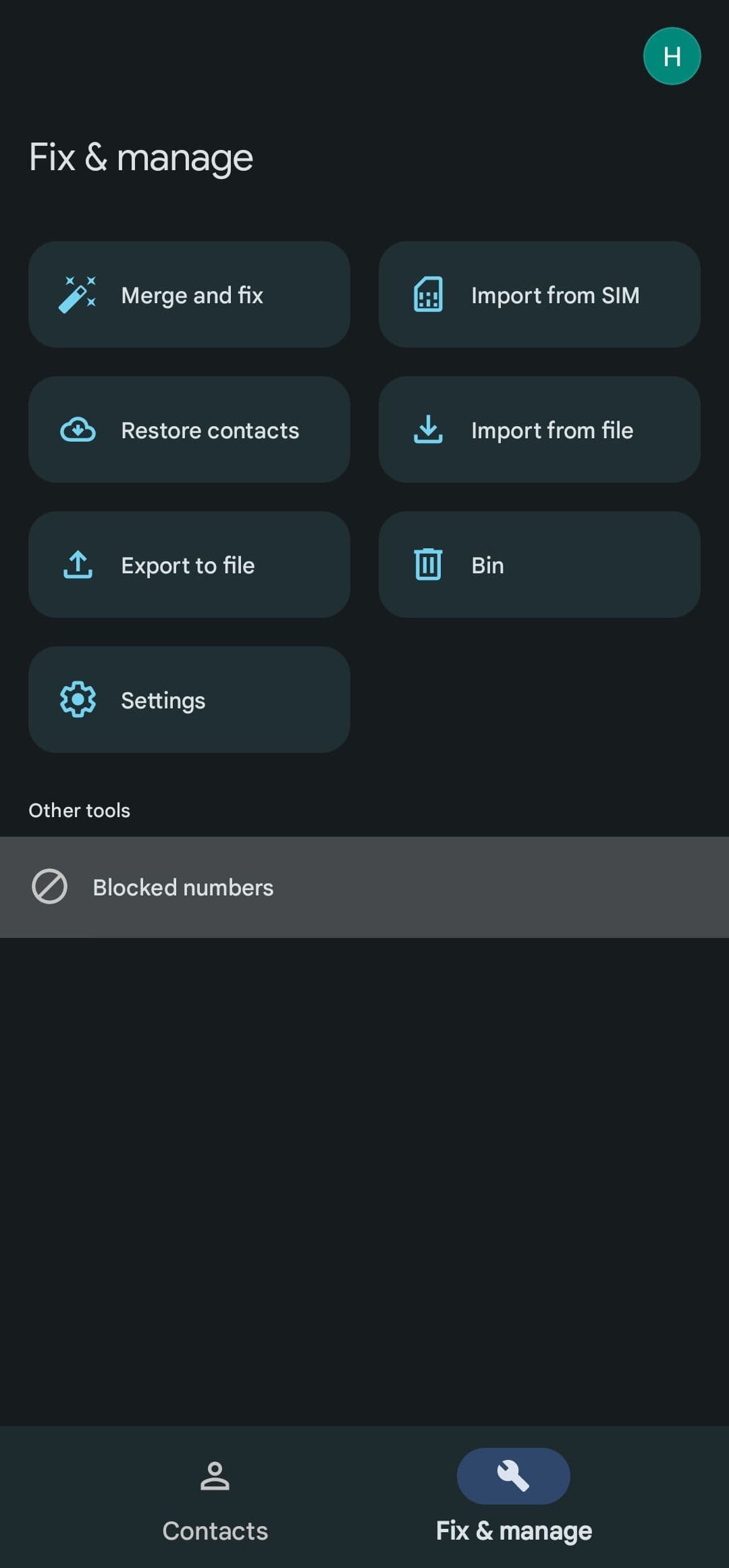The width and height of the screenshot is (729, 1568).
Task: Open the "Settings" label
Action: pos(163,700)
